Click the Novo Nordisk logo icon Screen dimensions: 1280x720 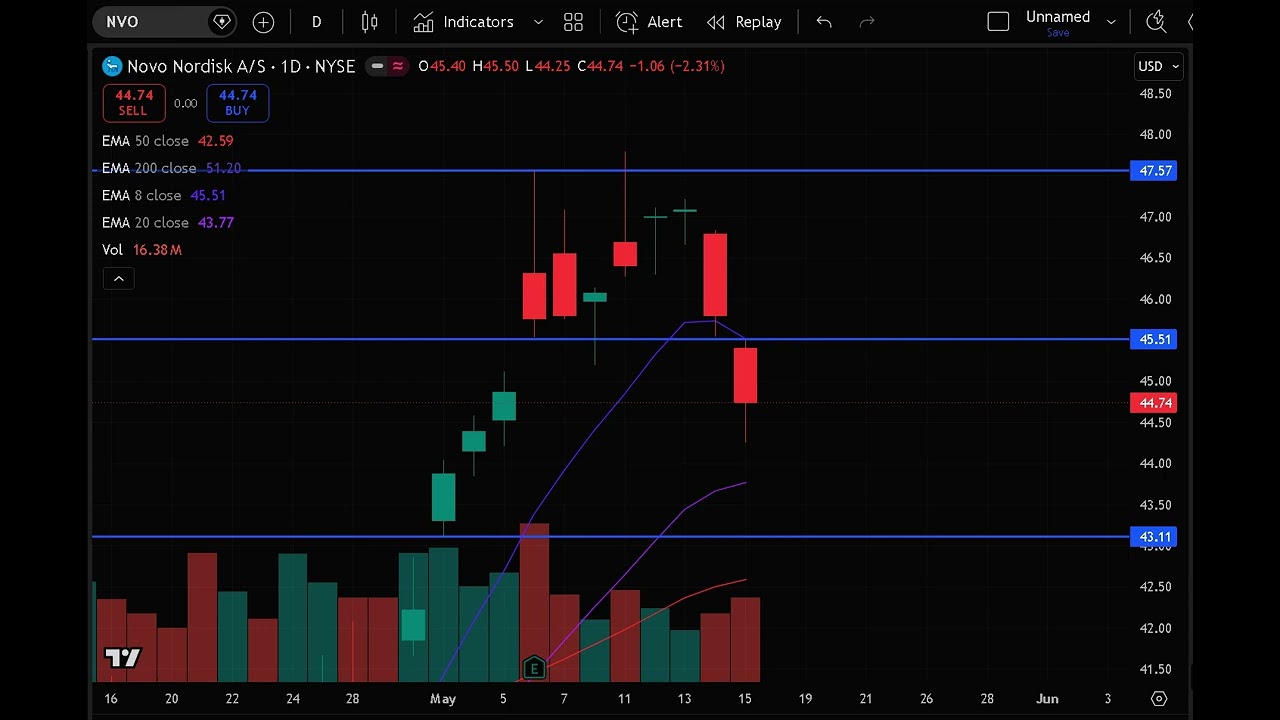coord(112,66)
